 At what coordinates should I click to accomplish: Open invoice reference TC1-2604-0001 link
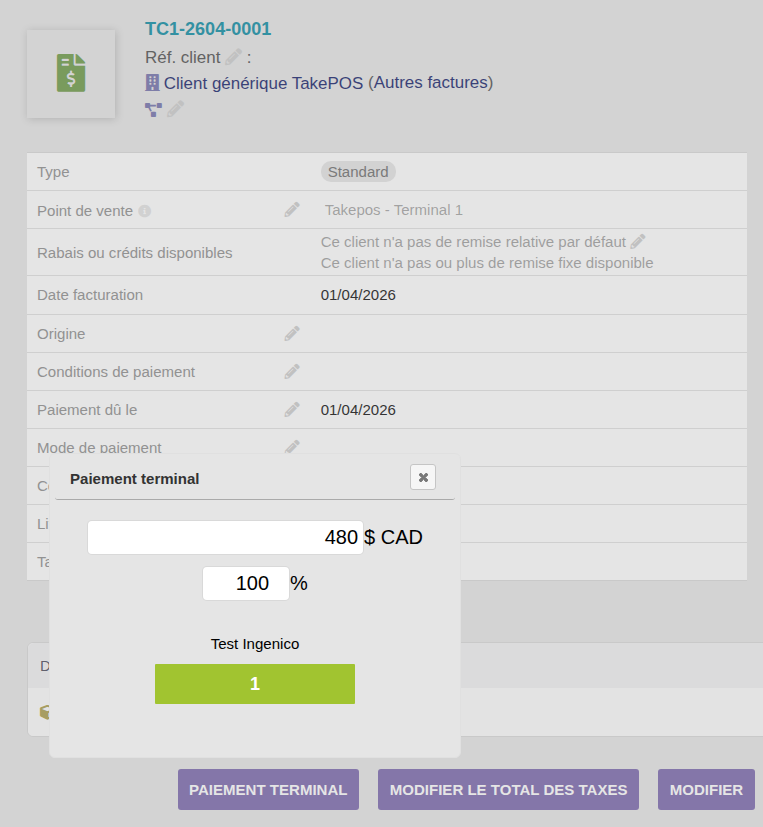[208, 29]
